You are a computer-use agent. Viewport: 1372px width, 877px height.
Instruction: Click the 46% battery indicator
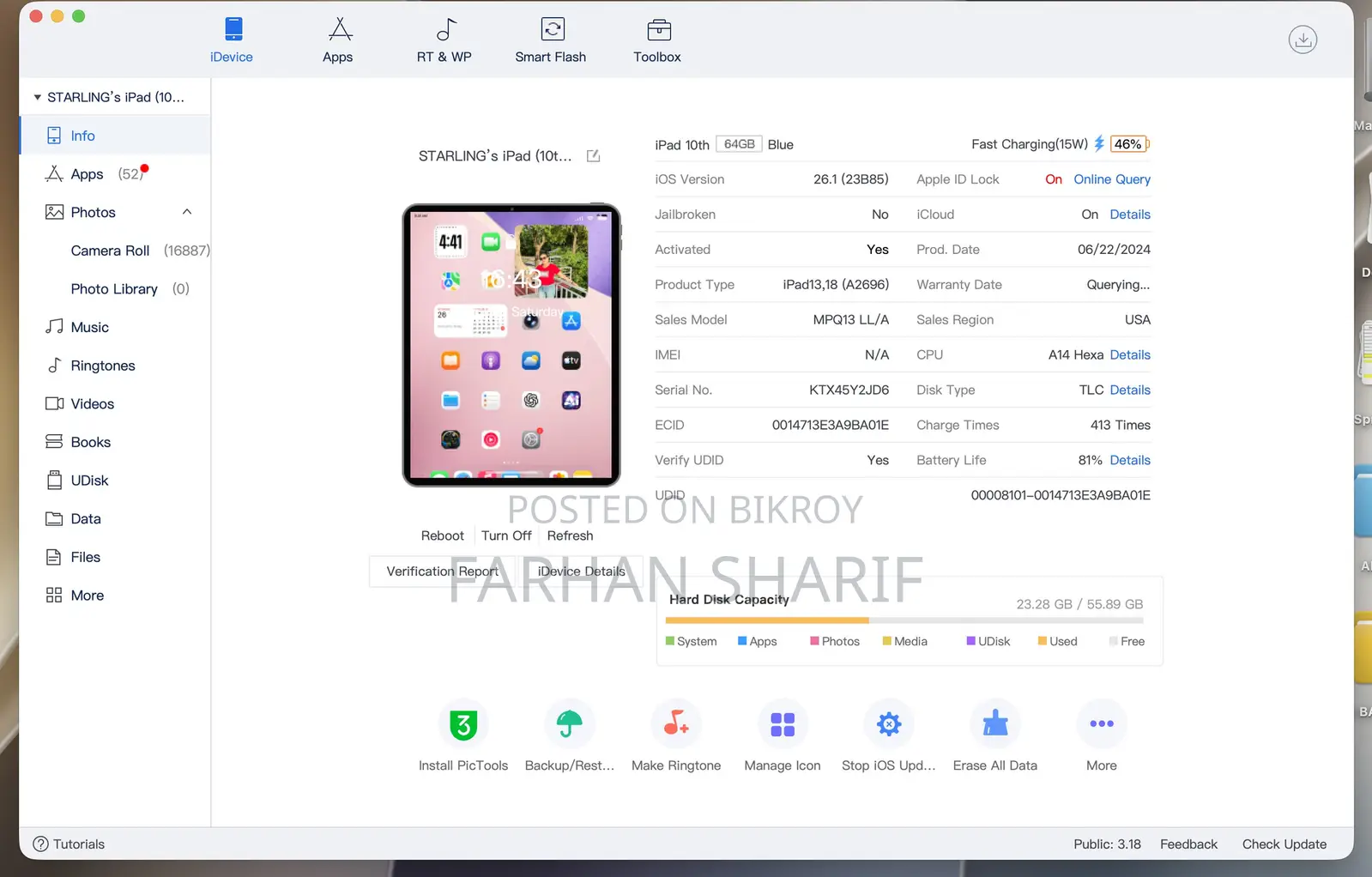point(1129,144)
